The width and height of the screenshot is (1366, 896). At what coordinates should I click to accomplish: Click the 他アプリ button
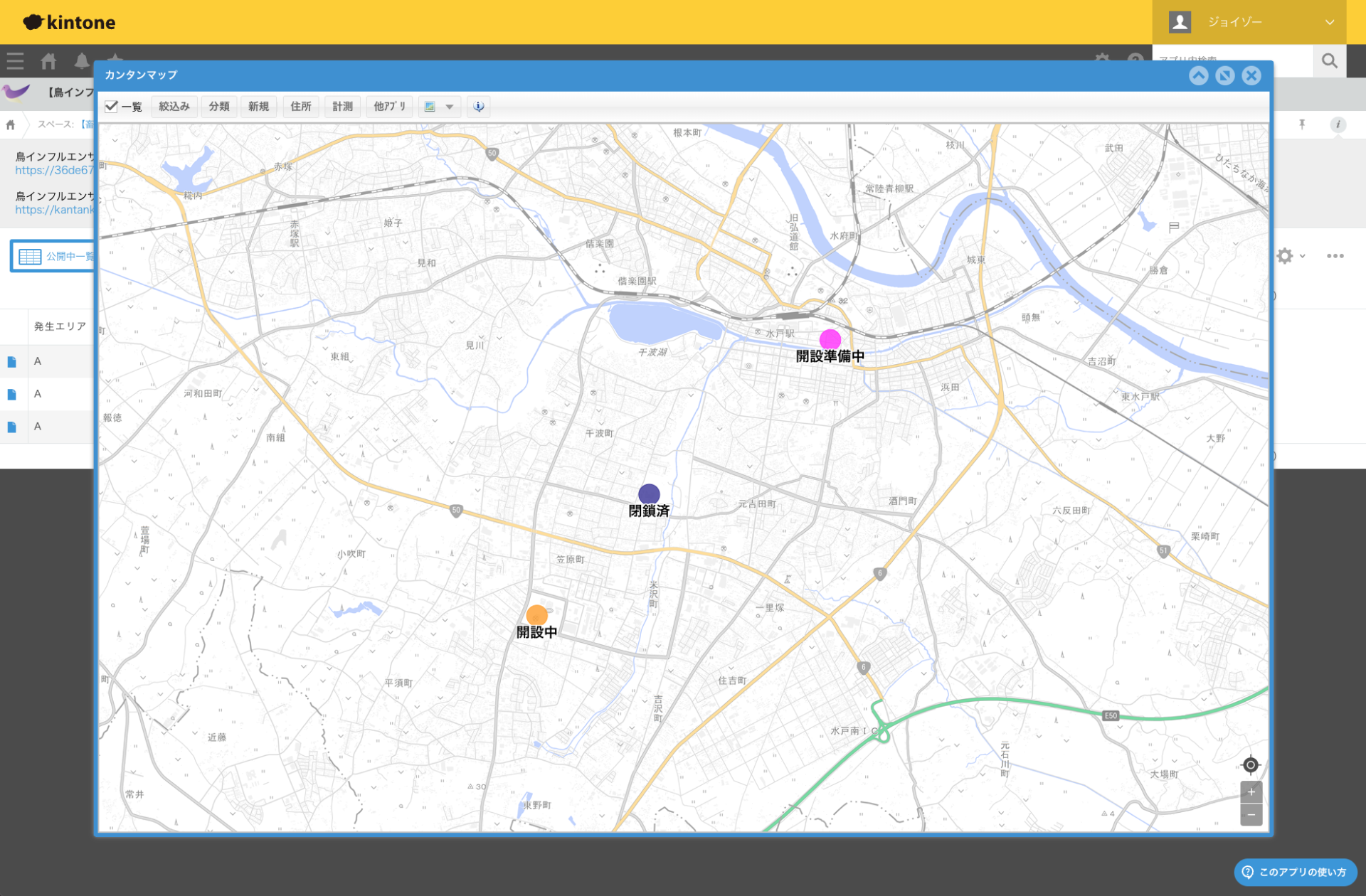[389, 107]
